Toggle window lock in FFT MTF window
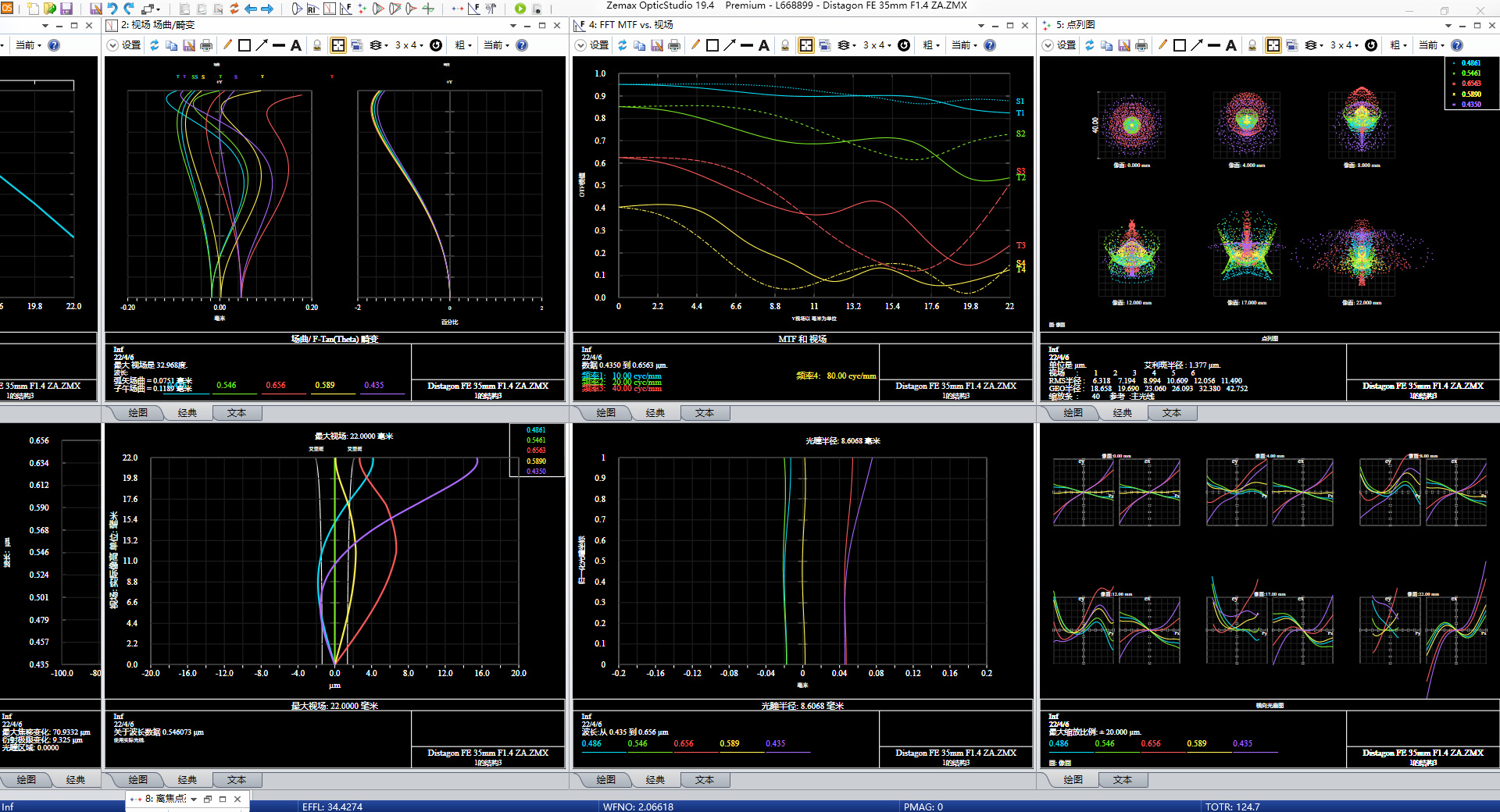 click(x=785, y=45)
